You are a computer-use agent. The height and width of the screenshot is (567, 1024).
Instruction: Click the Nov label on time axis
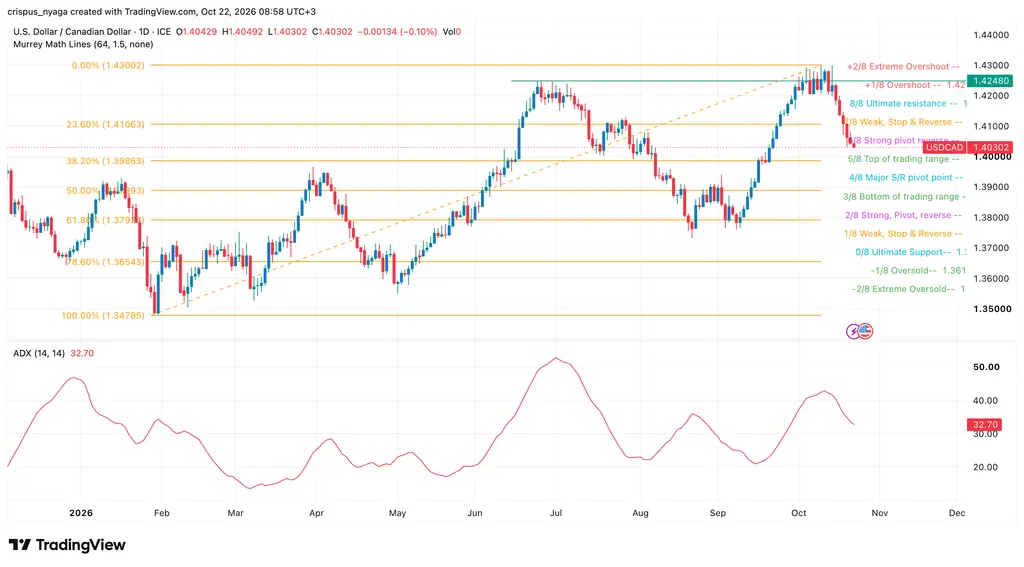[880, 513]
